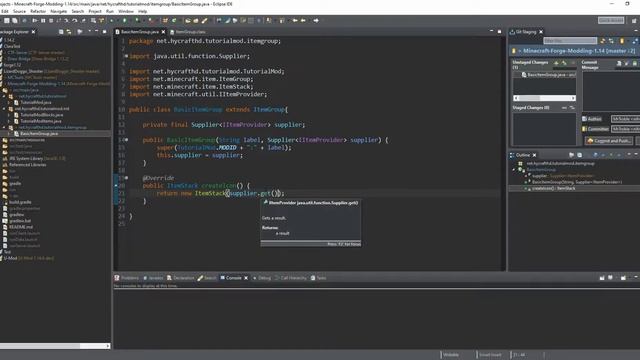This screenshot has width=640, height=360.
Task: Select gradlew.bat file in Package Explorer
Action: pyautogui.click(x=20, y=221)
